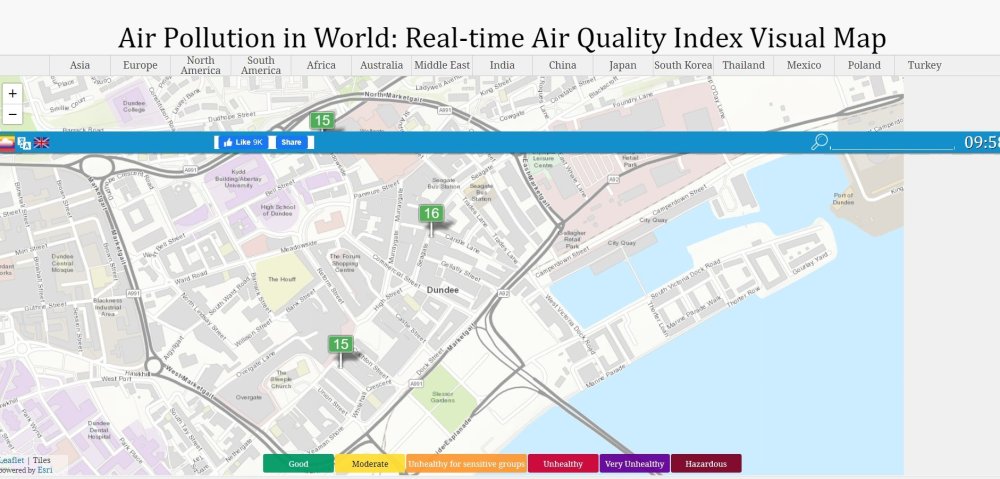This screenshot has width=1000, height=479.
Task: Click the Gallagher Retail Park label
Action: coord(572,239)
